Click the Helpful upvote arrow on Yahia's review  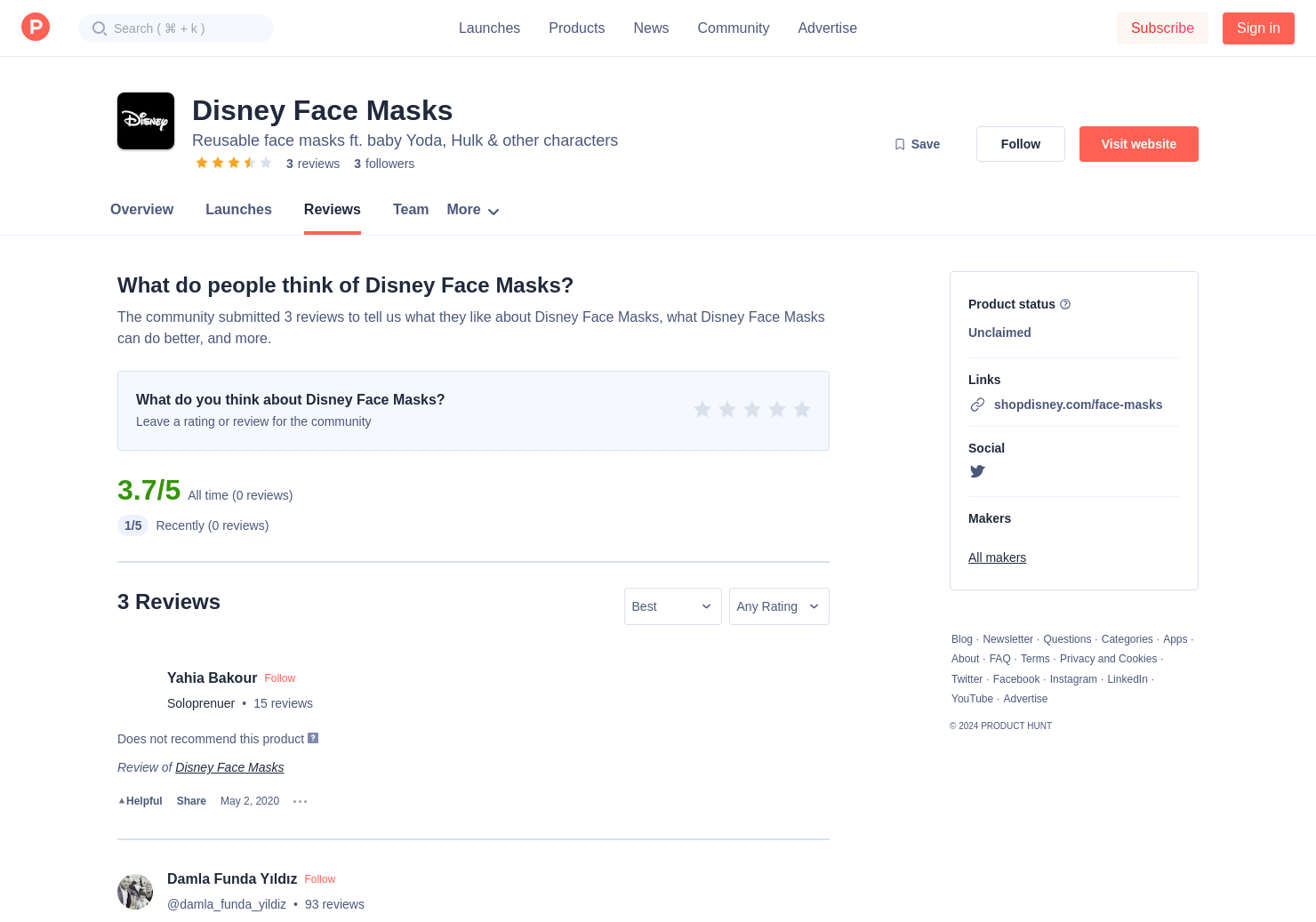[122, 801]
